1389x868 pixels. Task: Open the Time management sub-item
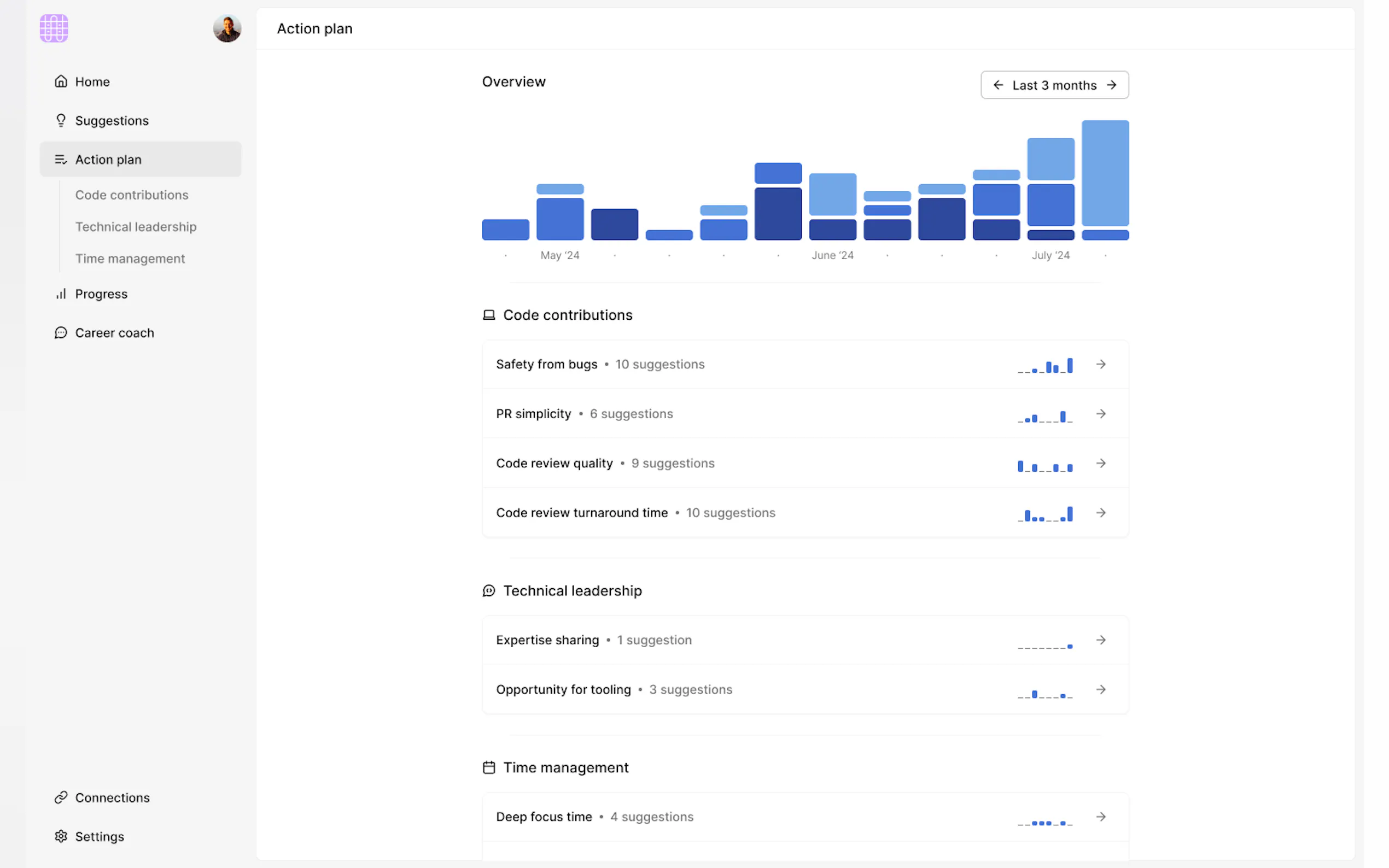(130, 259)
